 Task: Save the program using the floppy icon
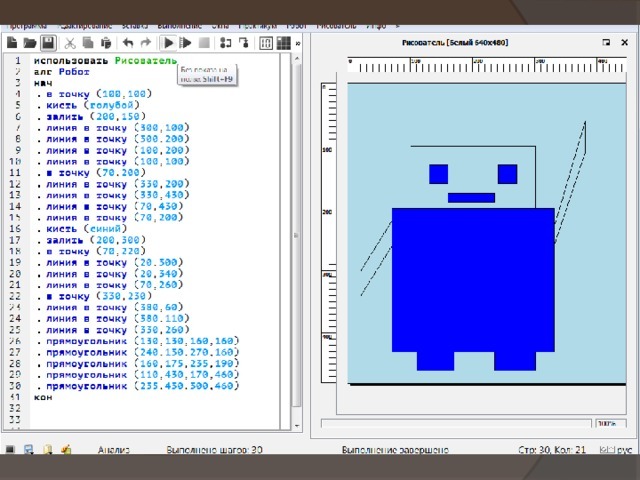pyautogui.click(x=46, y=43)
